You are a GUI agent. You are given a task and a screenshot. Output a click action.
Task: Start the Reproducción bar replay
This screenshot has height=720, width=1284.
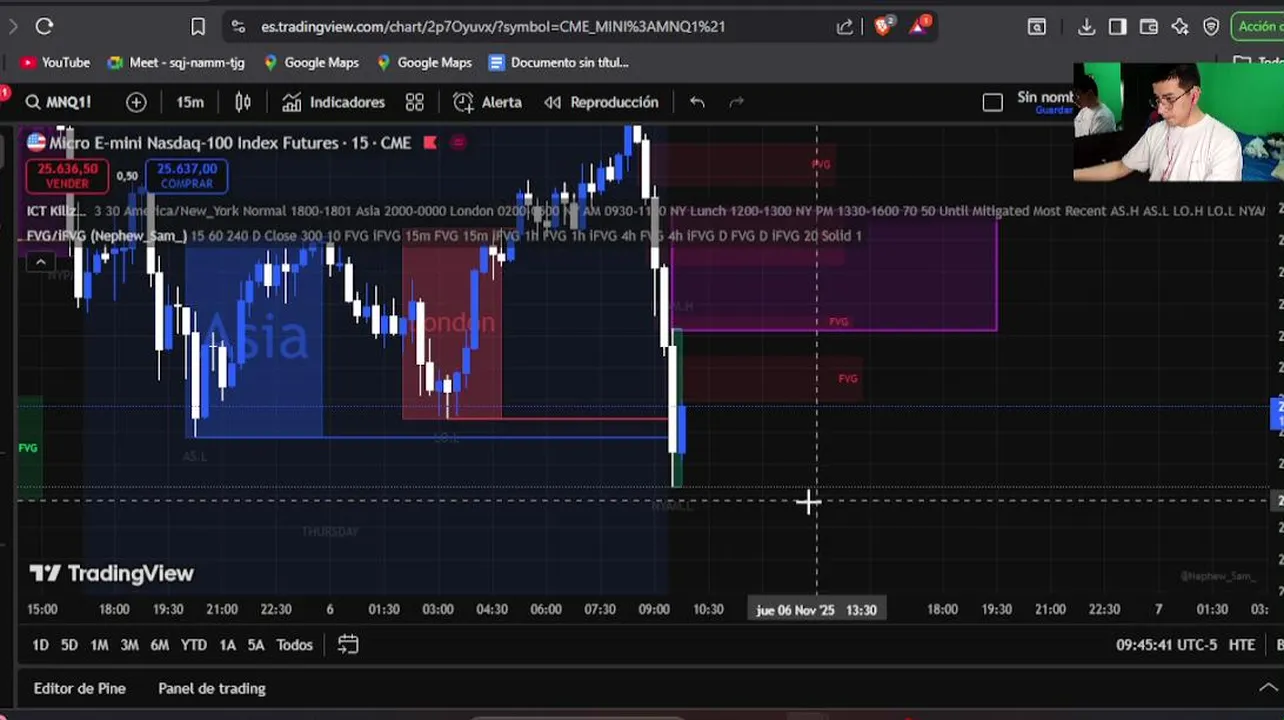point(602,102)
